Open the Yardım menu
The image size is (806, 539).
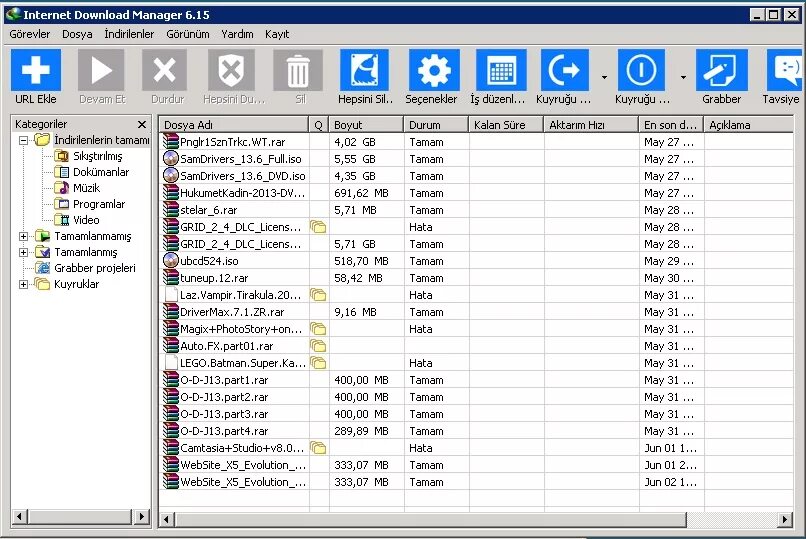tap(237, 34)
